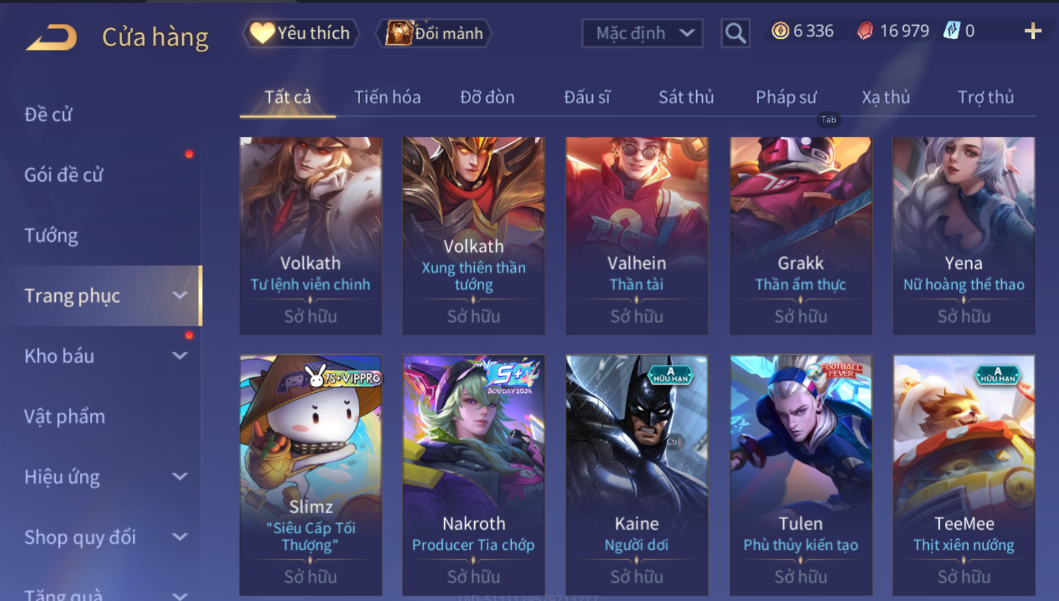The width and height of the screenshot is (1059, 601).
Task: Click the golden back arrow icon
Action: [51, 37]
